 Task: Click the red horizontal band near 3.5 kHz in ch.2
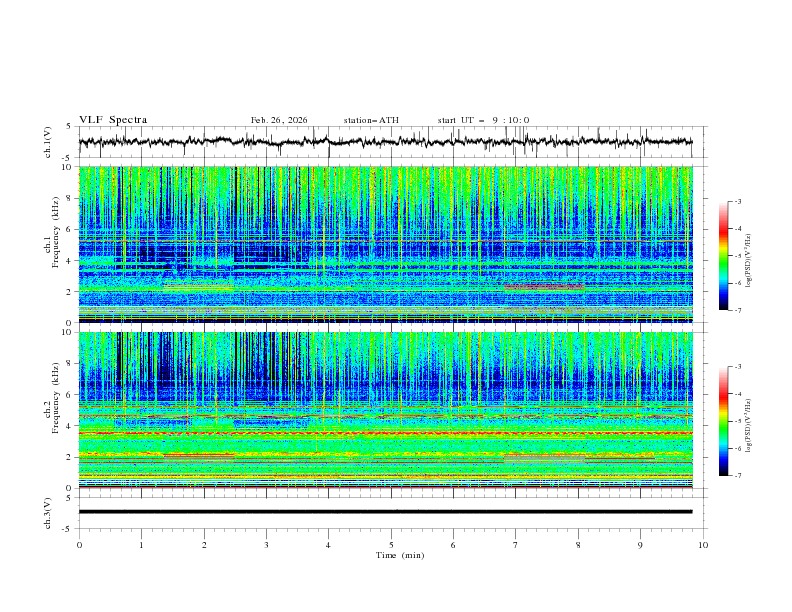pos(385,433)
